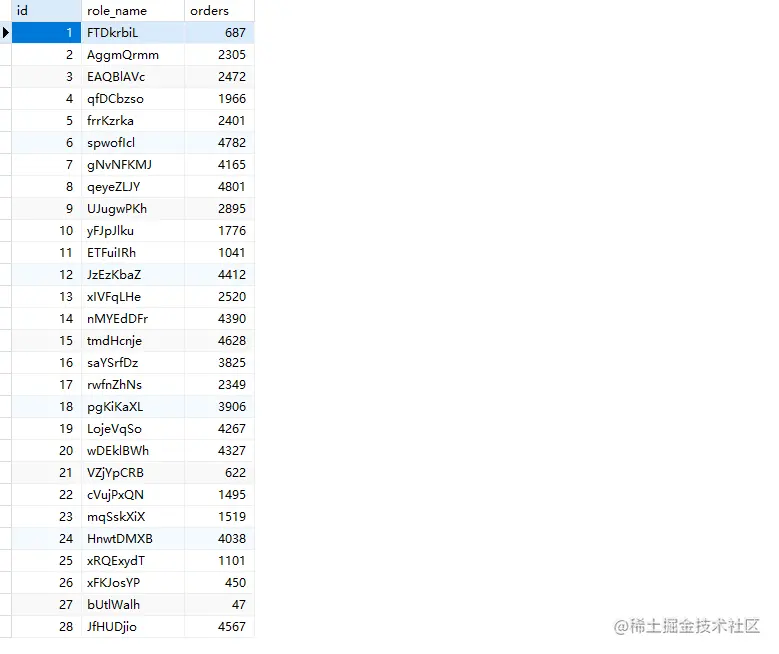The height and width of the screenshot is (654, 779).
Task: Select the cell nMYEdDFr
Action: (x=133, y=319)
